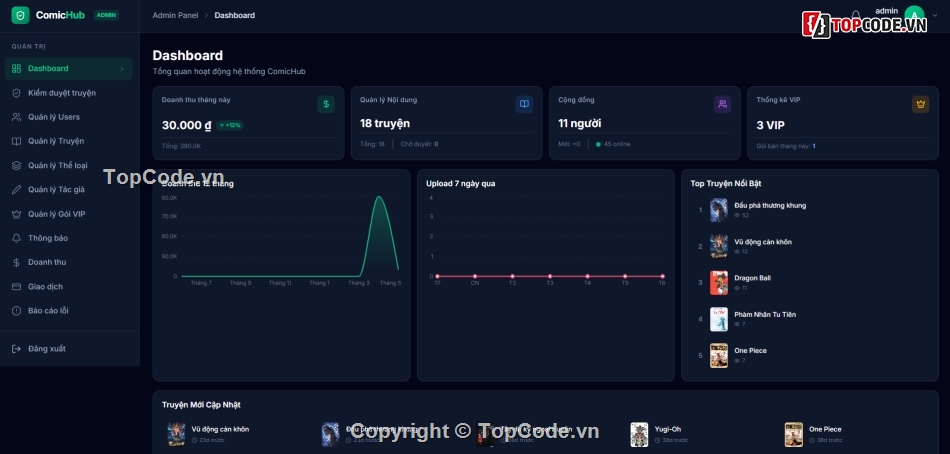Click the T6 data point in upload chart
This screenshot has height=454, width=950.
point(662,276)
